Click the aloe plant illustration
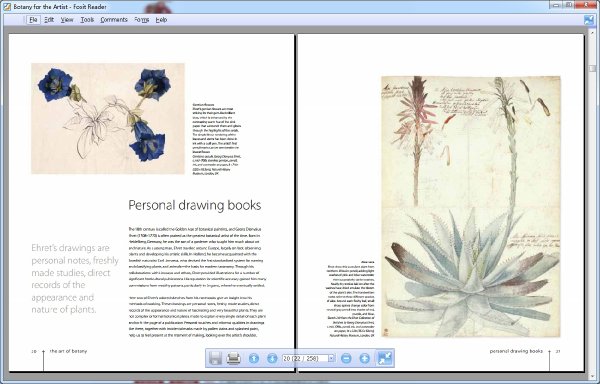Image resolution: width=600 pixels, height=384 pixels. [471, 207]
